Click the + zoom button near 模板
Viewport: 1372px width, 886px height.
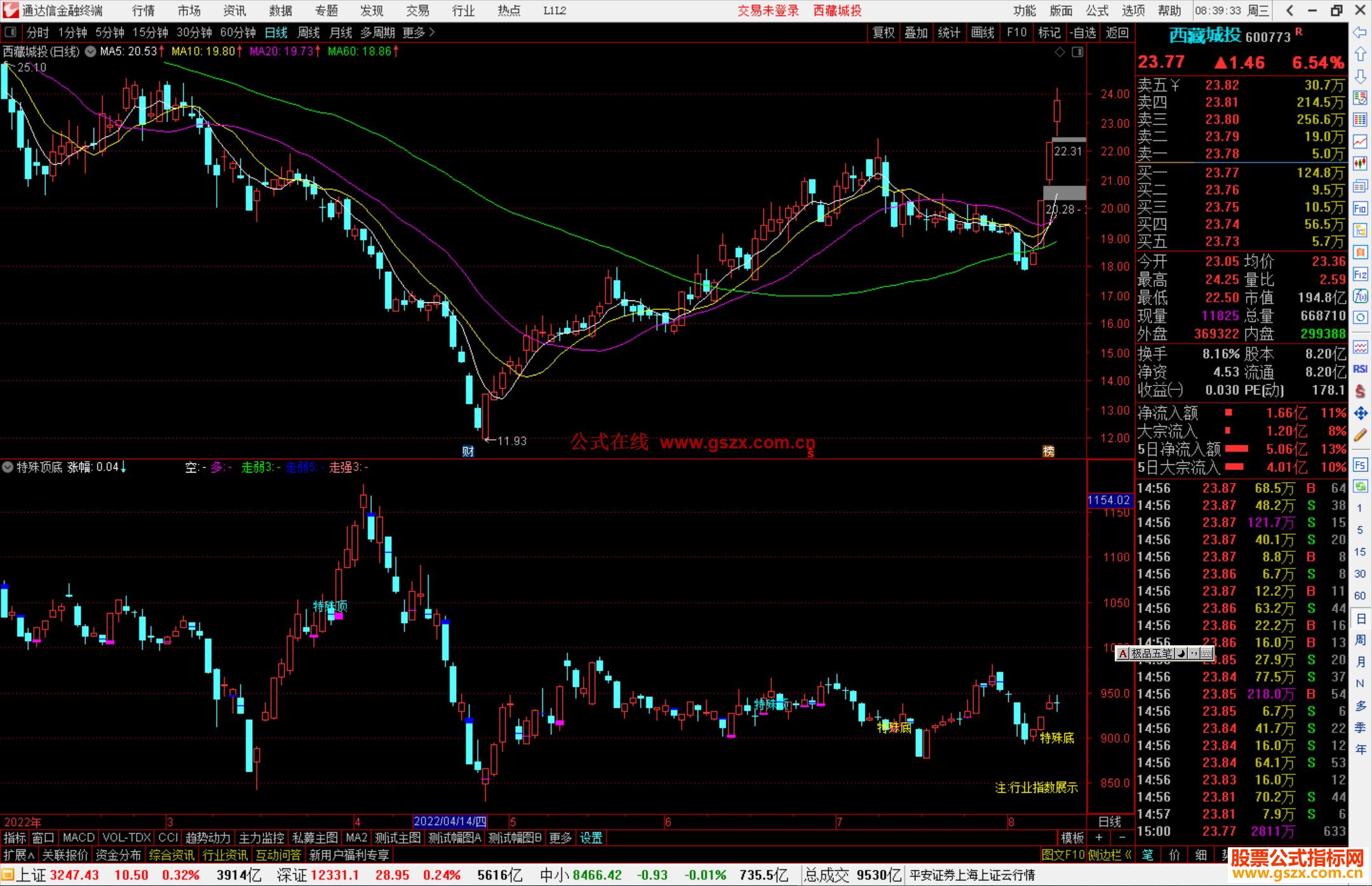(1099, 838)
